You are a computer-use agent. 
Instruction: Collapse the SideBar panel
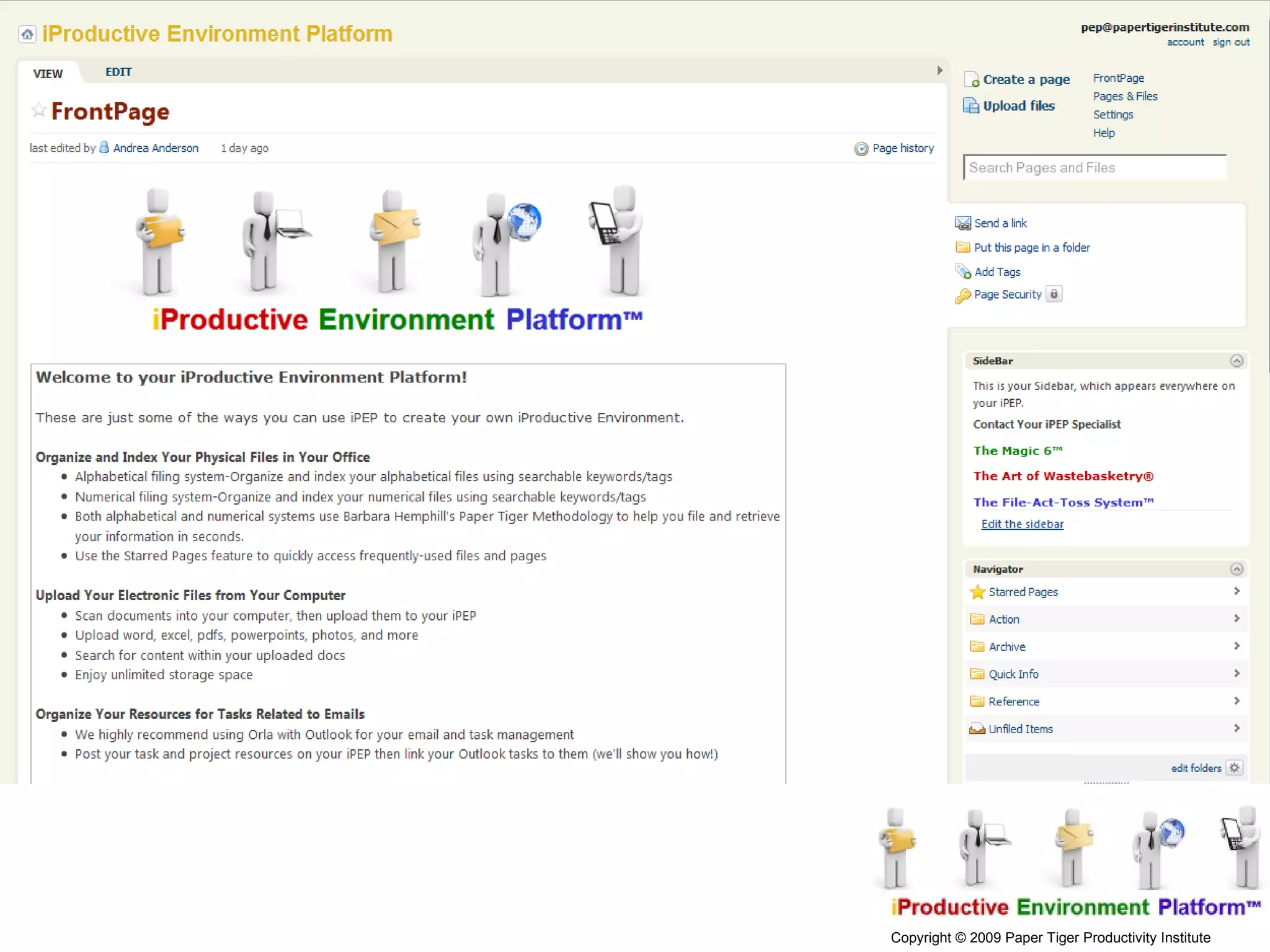(1237, 361)
